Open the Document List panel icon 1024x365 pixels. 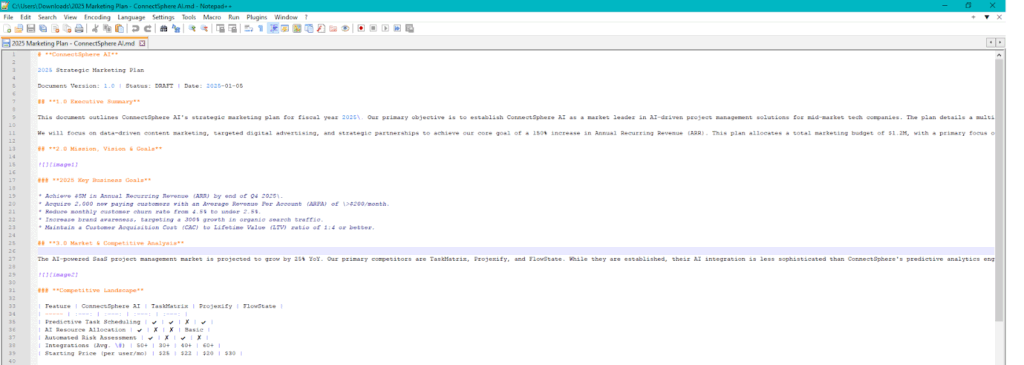tap(309, 29)
